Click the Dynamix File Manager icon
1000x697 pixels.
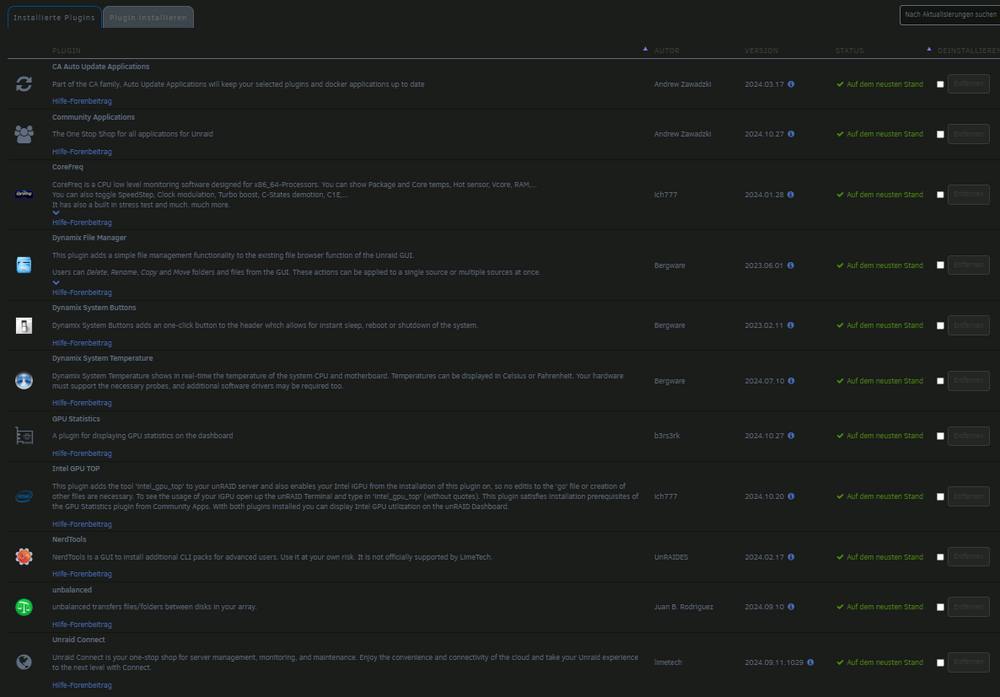(24, 265)
